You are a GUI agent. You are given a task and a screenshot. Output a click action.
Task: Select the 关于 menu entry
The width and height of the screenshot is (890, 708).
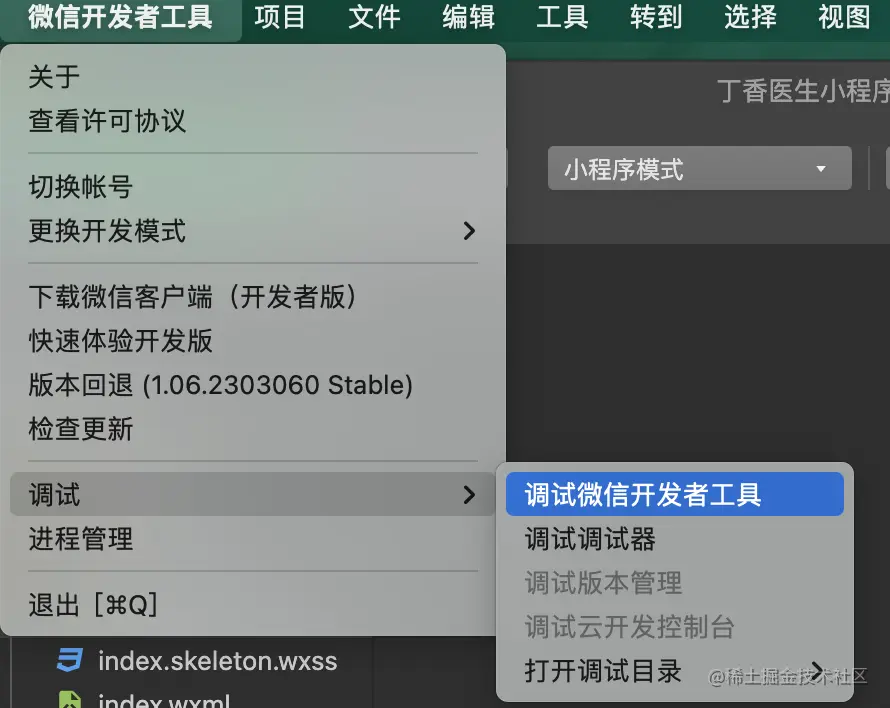point(253,77)
